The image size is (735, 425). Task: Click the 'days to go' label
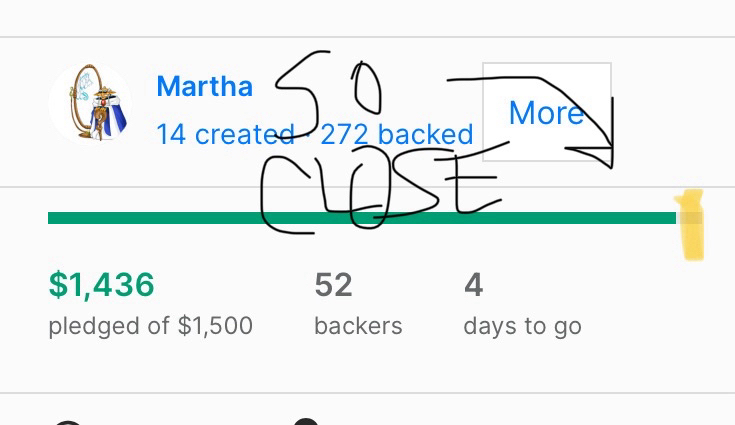click(x=522, y=326)
